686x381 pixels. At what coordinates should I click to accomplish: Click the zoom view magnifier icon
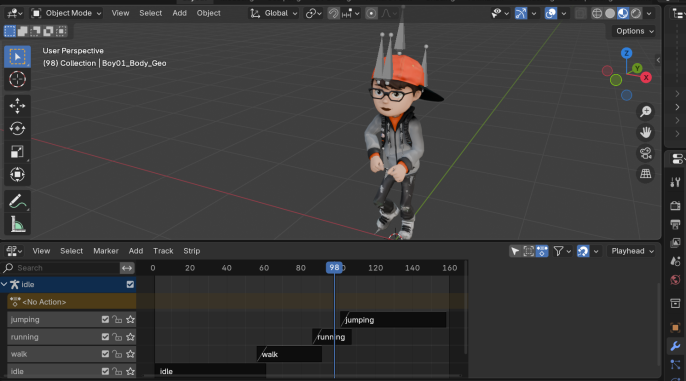tap(646, 112)
